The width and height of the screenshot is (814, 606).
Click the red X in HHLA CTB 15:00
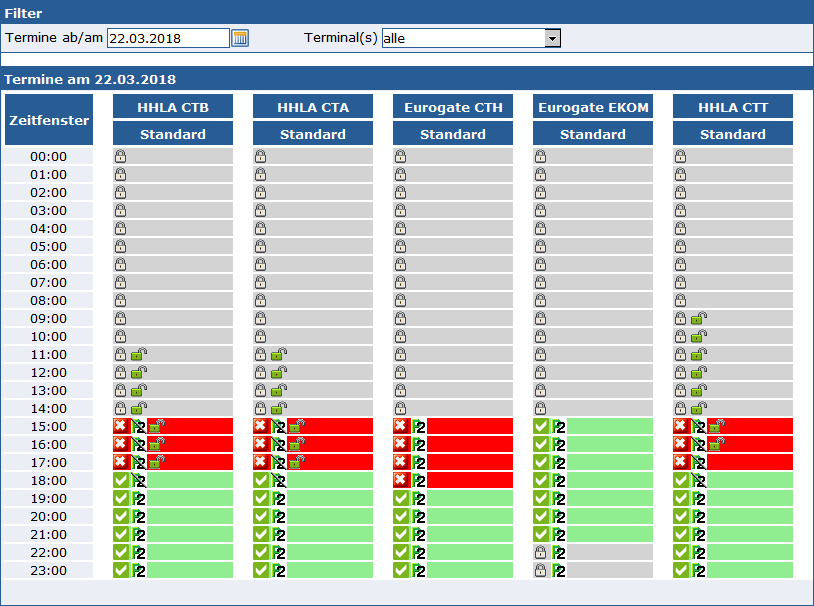click(120, 426)
